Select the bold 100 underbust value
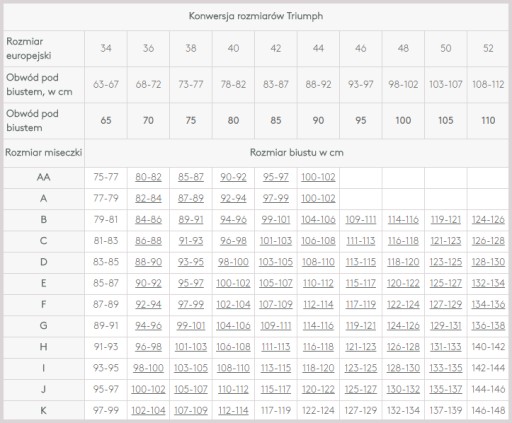 [x=403, y=120]
